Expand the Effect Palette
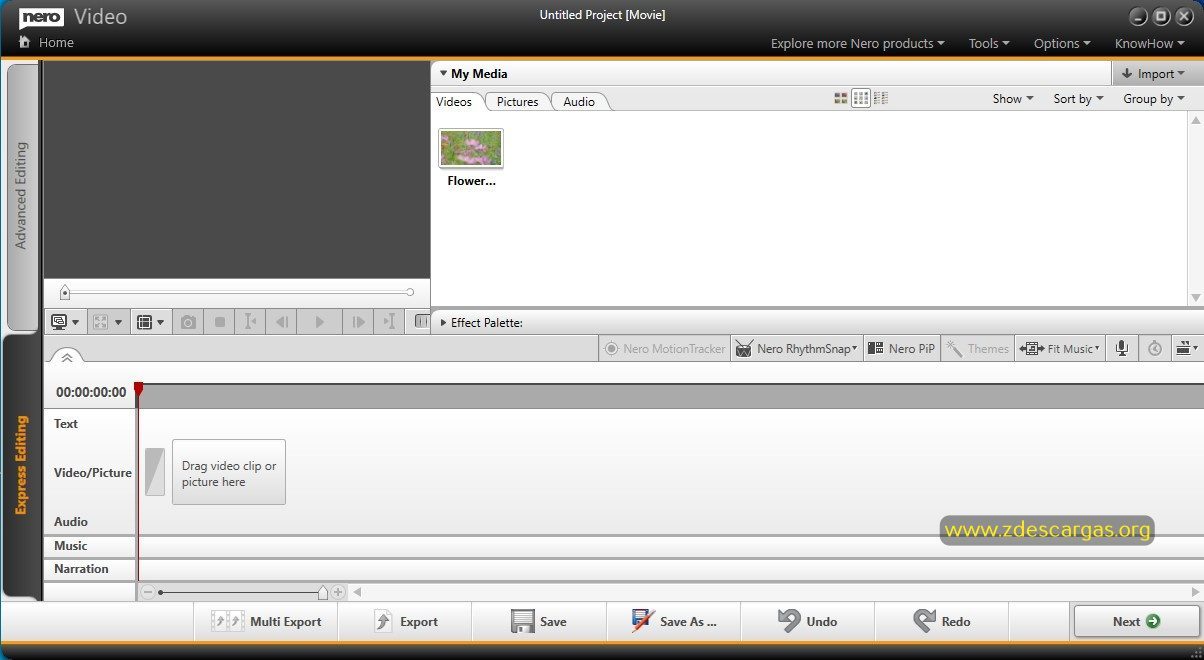This screenshot has width=1204, height=660. point(443,323)
